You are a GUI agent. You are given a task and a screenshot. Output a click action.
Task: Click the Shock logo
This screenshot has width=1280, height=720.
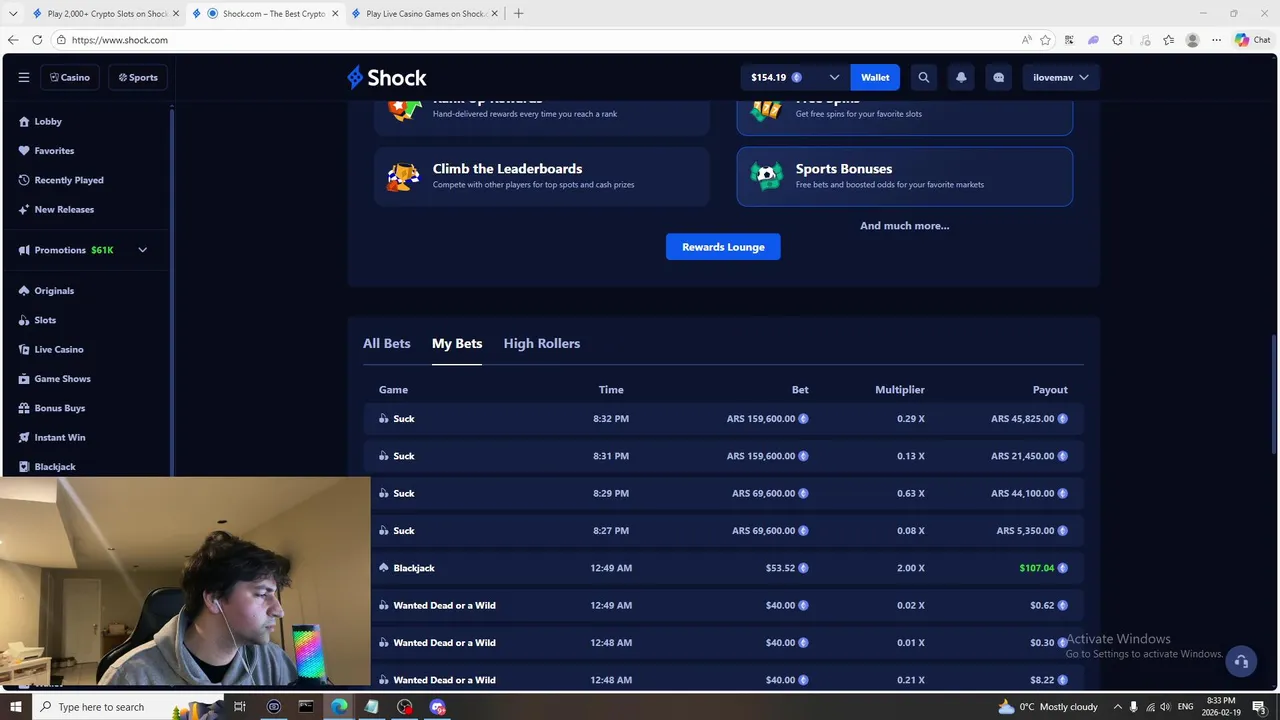tap(387, 77)
